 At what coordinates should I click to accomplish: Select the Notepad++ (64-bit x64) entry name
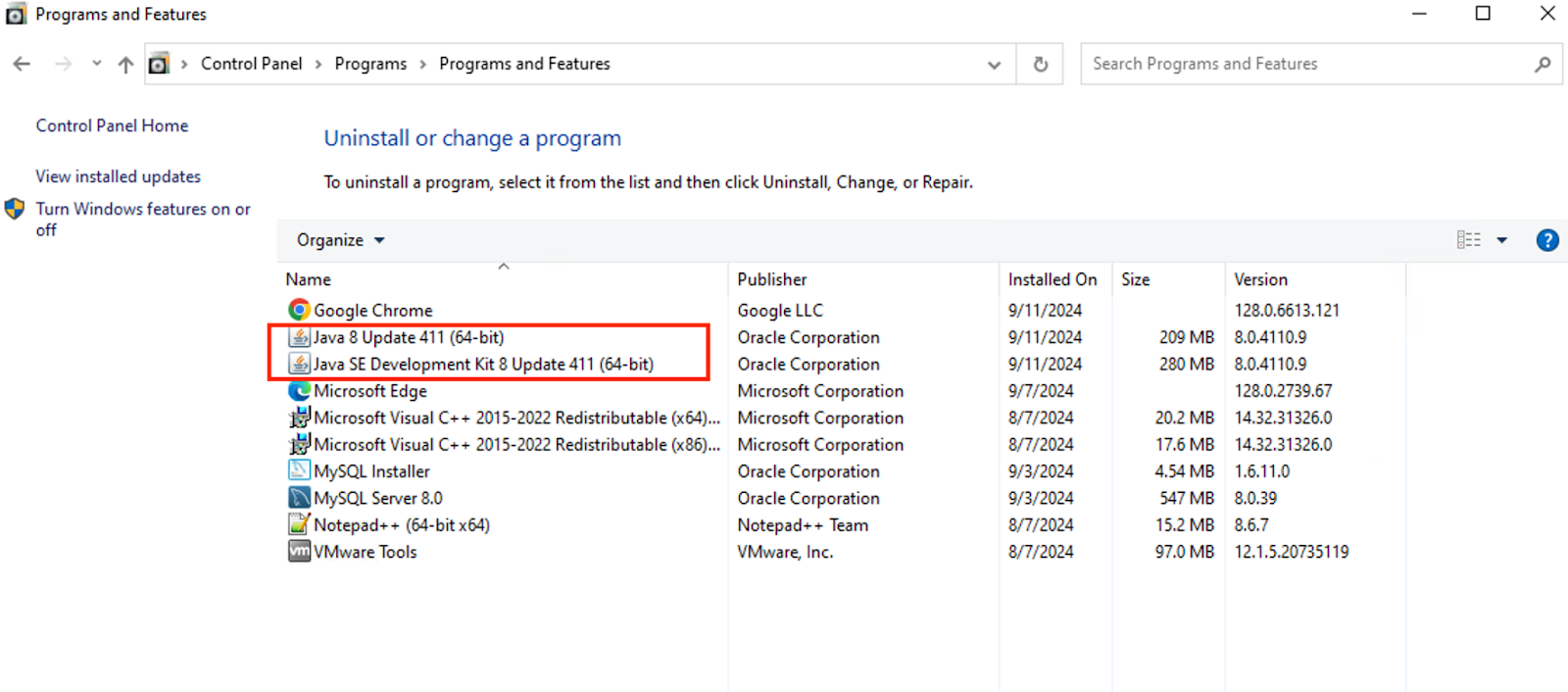(x=402, y=525)
